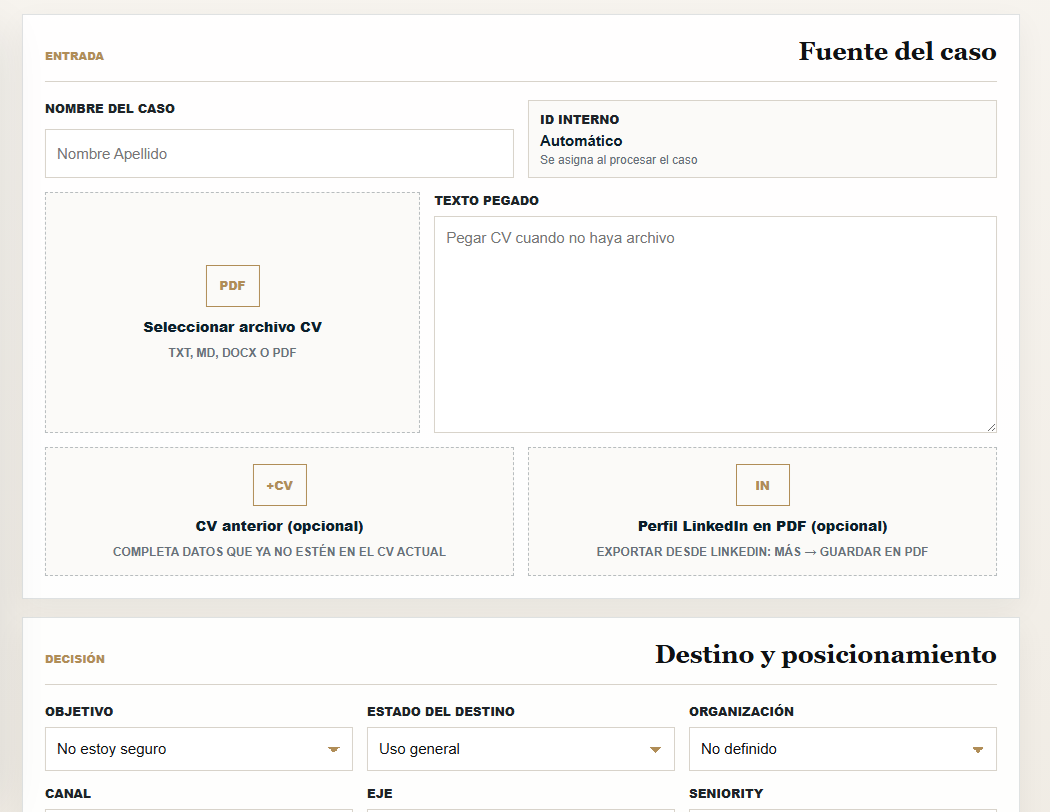Click the 'ORGANIZACIÓN' field label
The height and width of the screenshot is (812, 1050).
tap(741, 712)
